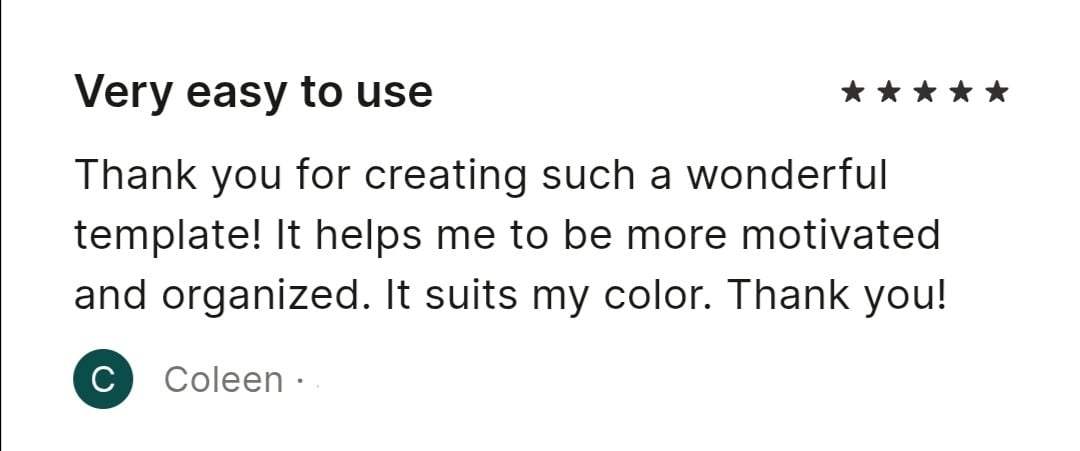Click the word creating in the review
Screen dimensions: 1080x451
tap(446, 176)
